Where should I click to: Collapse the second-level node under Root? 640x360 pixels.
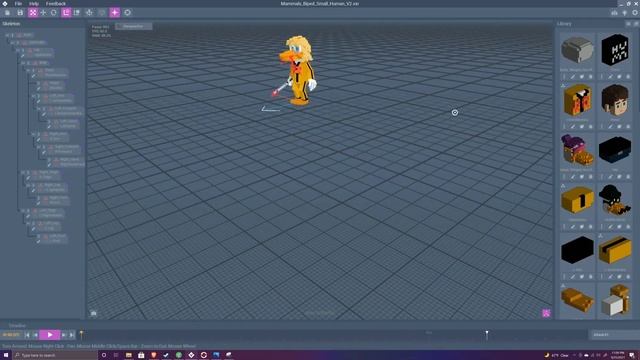[x=13, y=42]
